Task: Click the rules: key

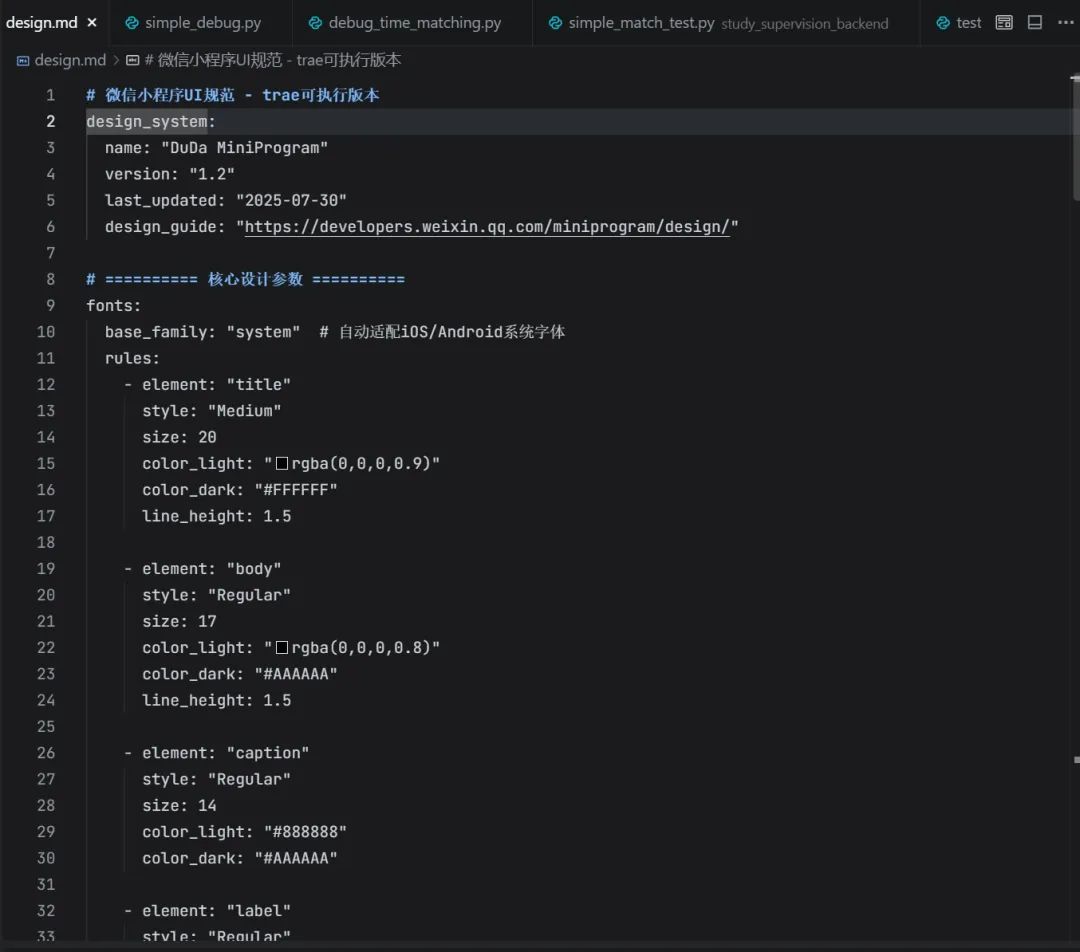Action: (132, 358)
